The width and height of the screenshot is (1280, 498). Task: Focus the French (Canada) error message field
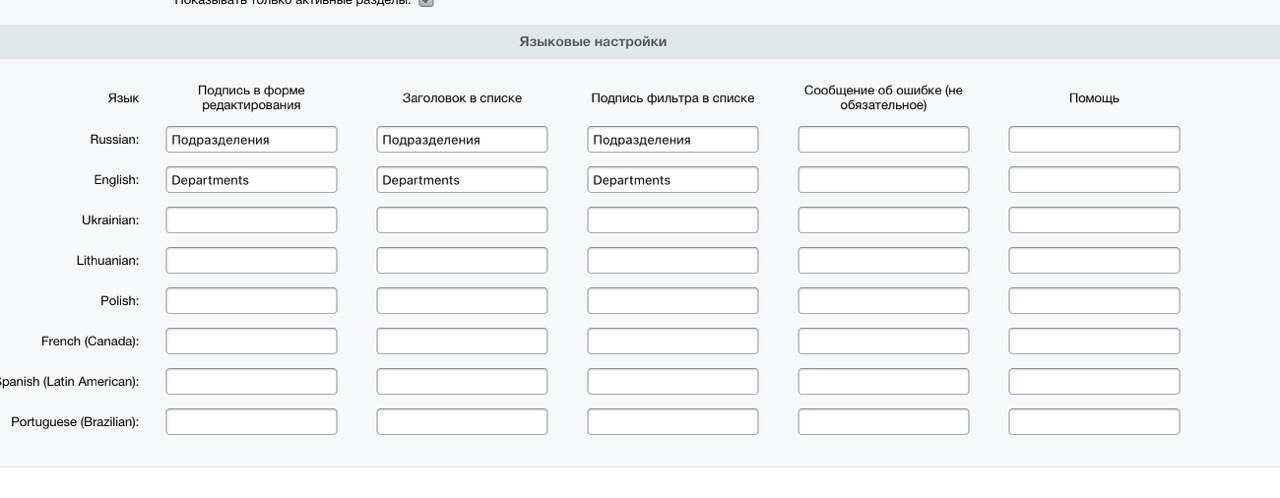(883, 341)
